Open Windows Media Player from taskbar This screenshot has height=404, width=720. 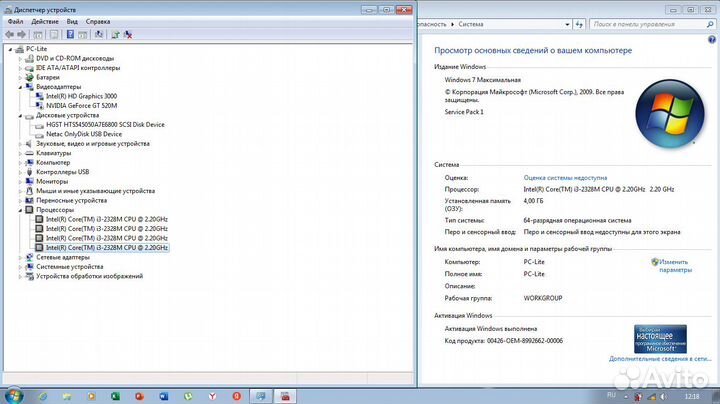pyautogui.click(x=91, y=396)
